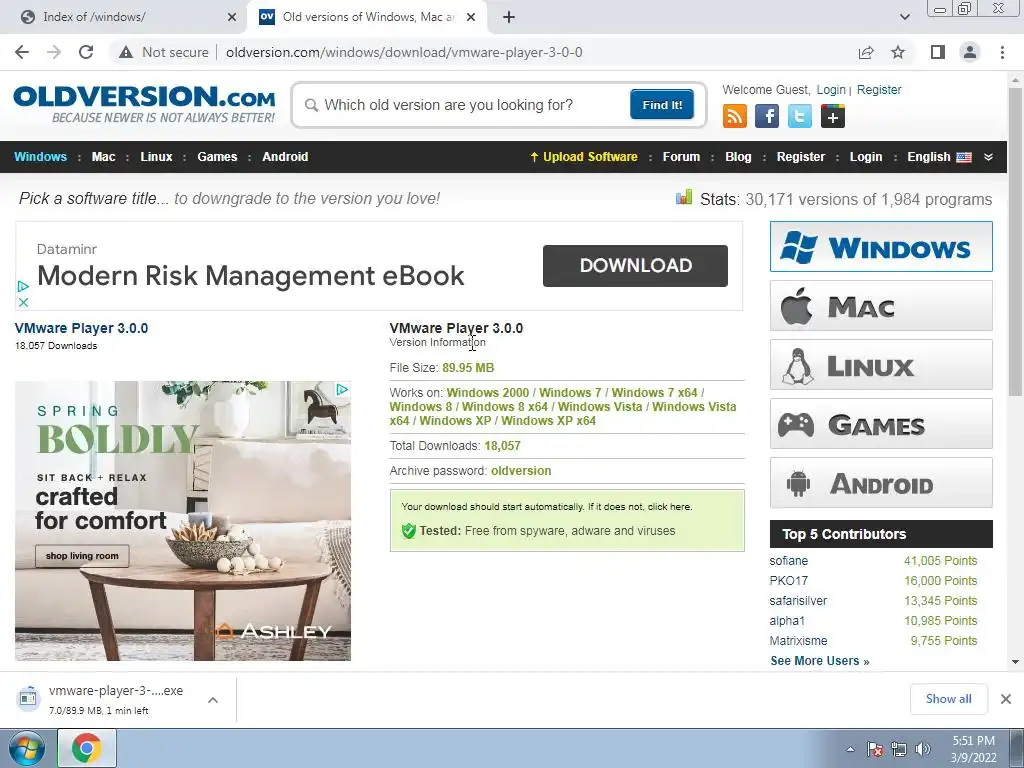This screenshot has height=768, width=1024.
Task: Click See More Users link
Action: pos(820,661)
